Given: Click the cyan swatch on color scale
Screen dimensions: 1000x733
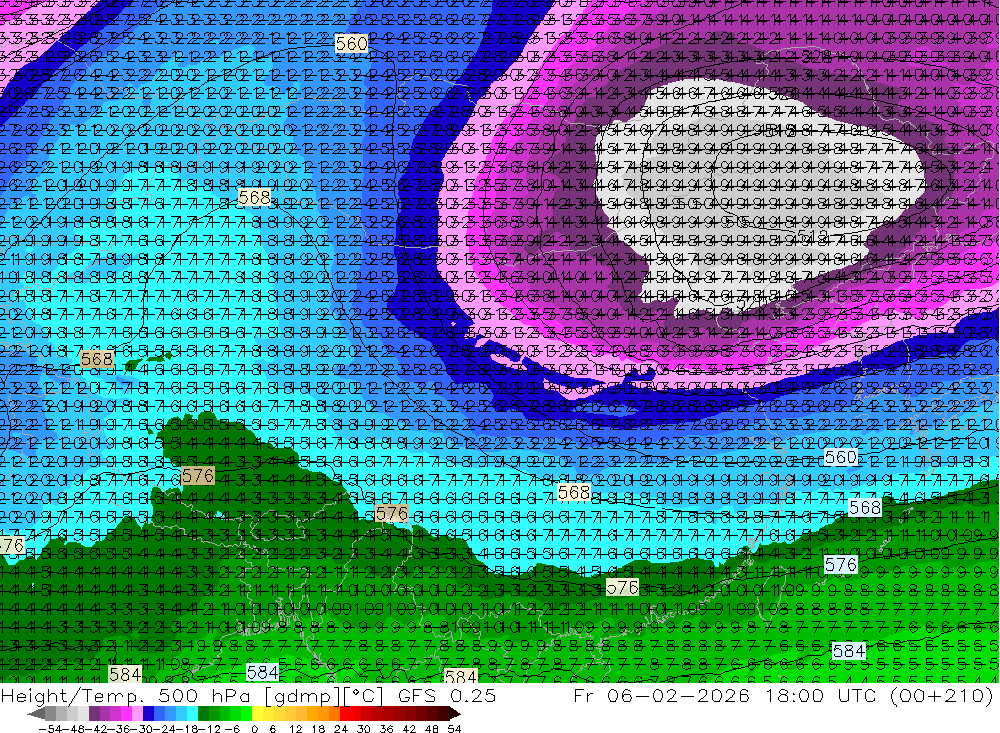Looking at the screenshot, I should tap(192, 714).
